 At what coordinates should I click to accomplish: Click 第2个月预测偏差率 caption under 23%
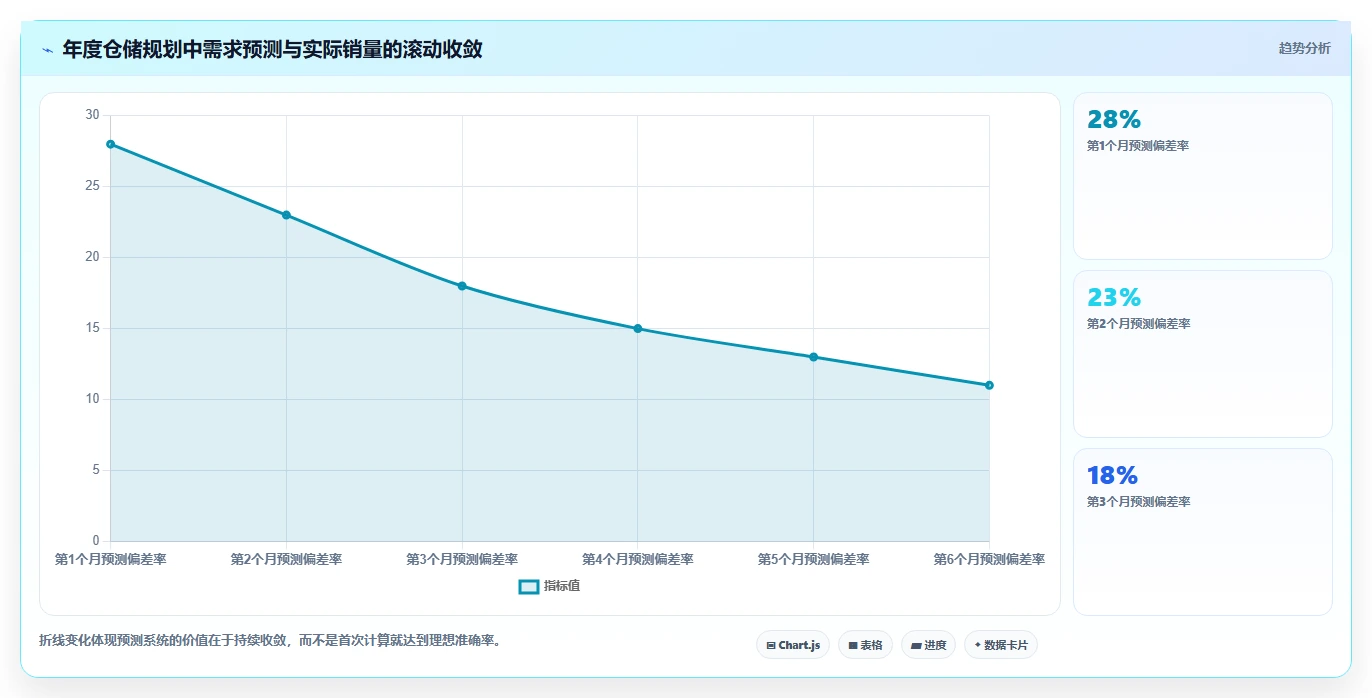pos(1138,324)
